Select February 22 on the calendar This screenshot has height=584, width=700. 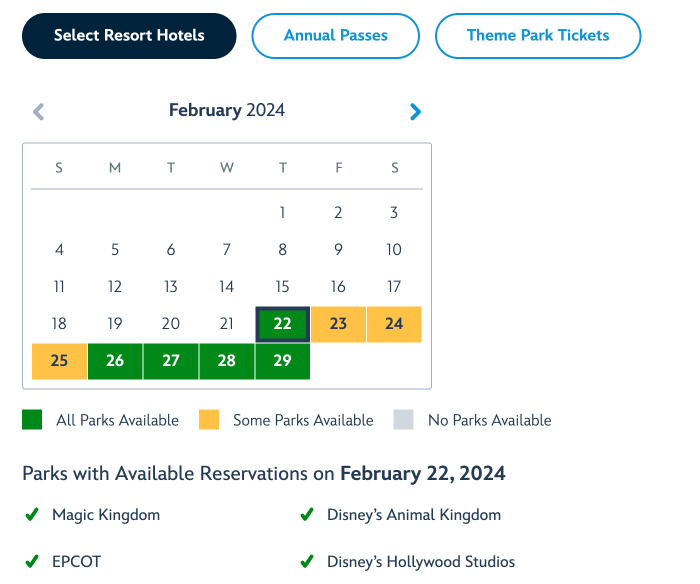tap(282, 324)
